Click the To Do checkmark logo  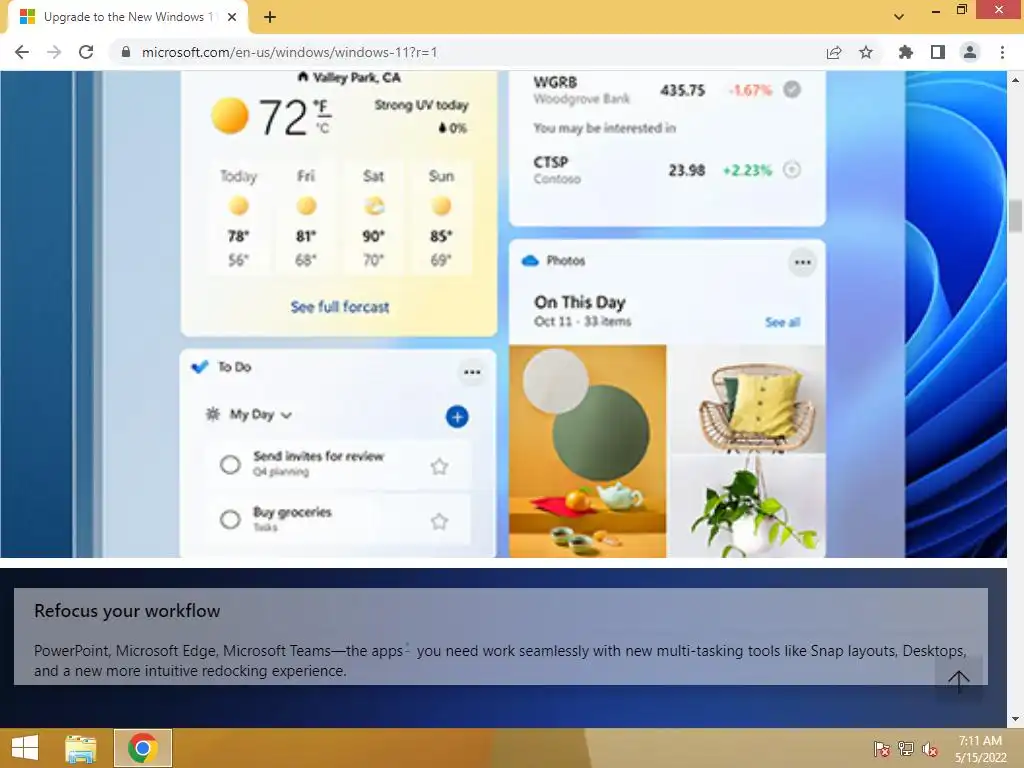tap(200, 366)
